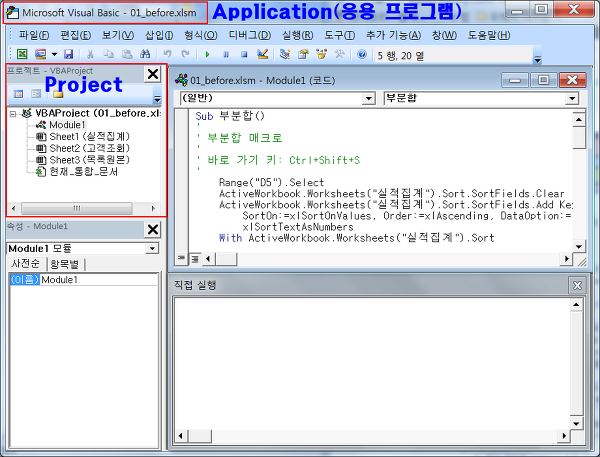This screenshot has width=600, height=457.
Task: Select Sheet1 (실적집계) in project tree
Action: tap(90, 136)
